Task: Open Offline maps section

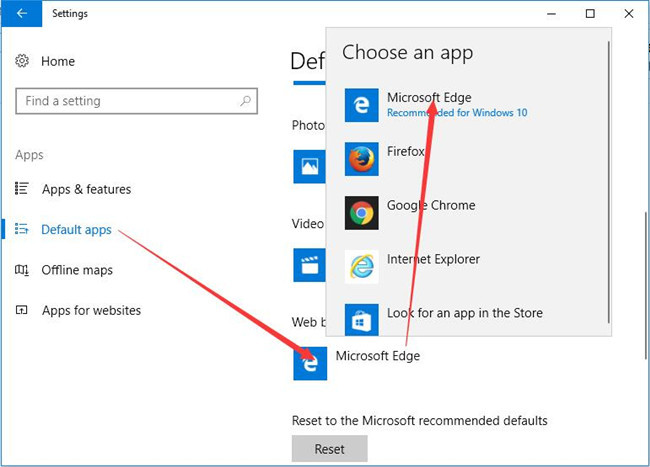Action: click(x=77, y=270)
